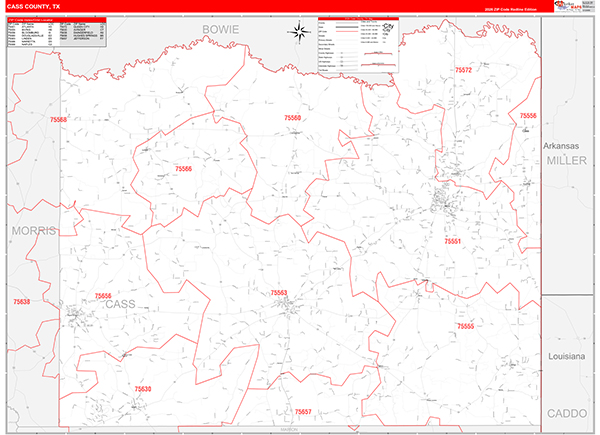Click the Market Maps logo
This screenshot has height=435, width=600.
pos(568,6)
